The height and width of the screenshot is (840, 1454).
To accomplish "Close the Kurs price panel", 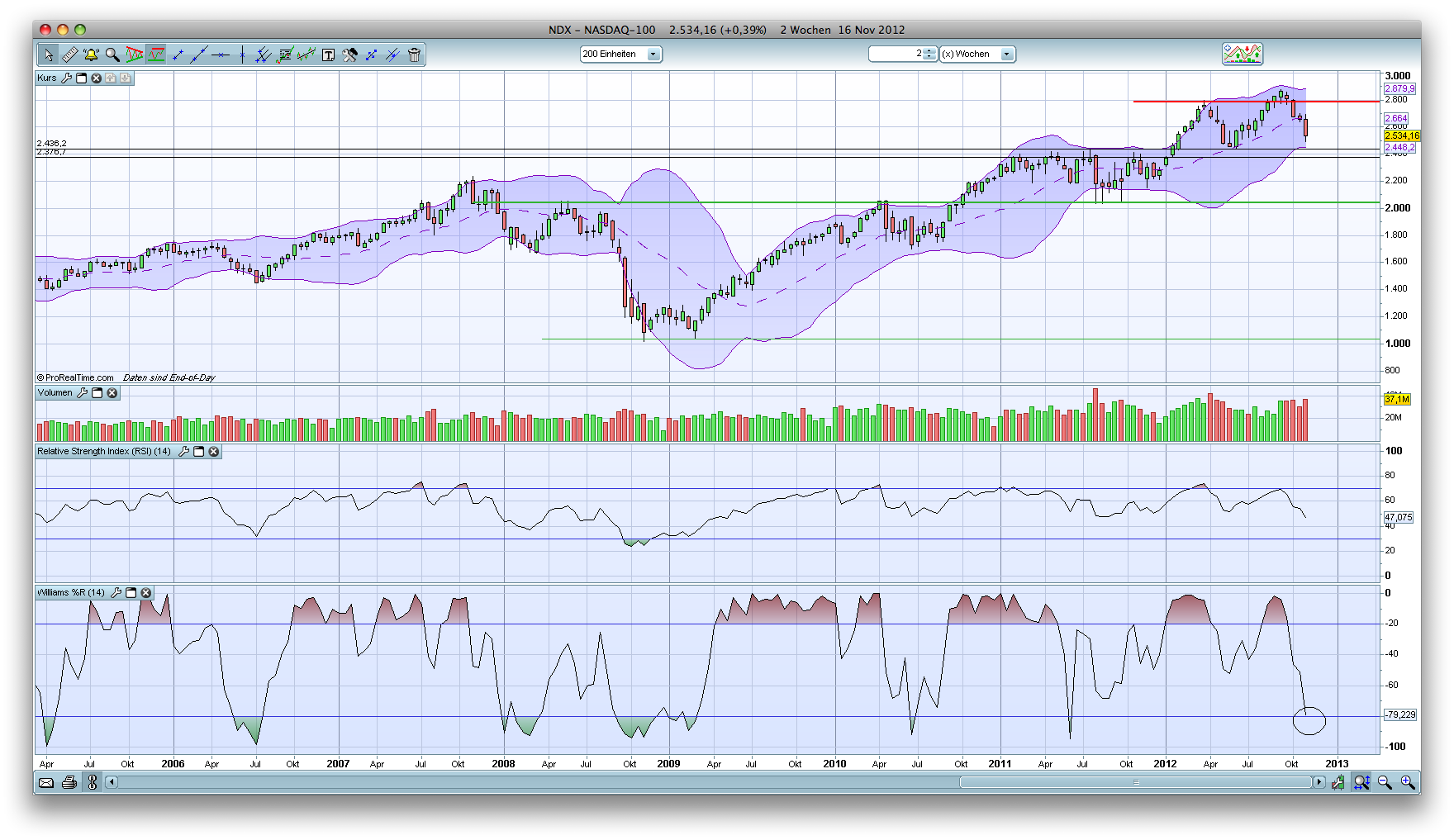I will [x=97, y=78].
